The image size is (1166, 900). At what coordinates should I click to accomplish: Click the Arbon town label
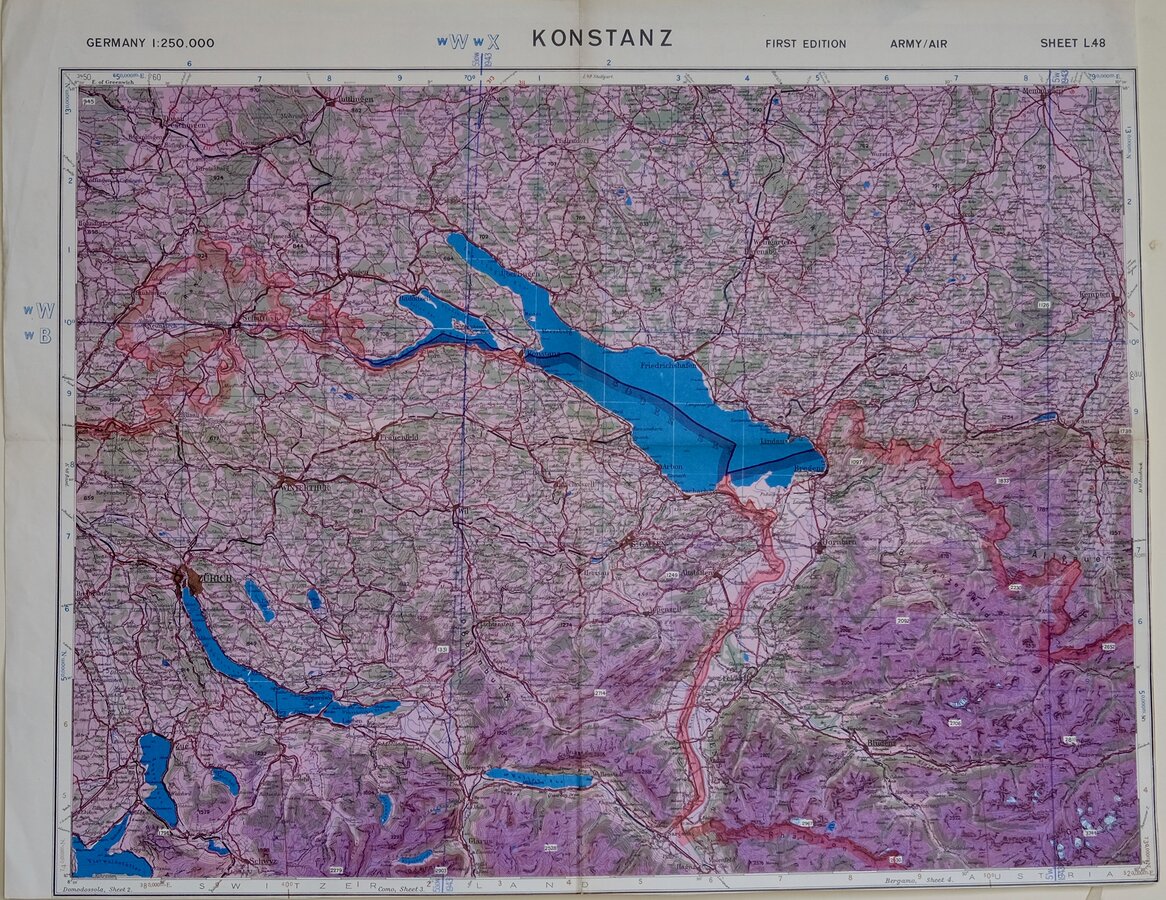click(670, 467)
